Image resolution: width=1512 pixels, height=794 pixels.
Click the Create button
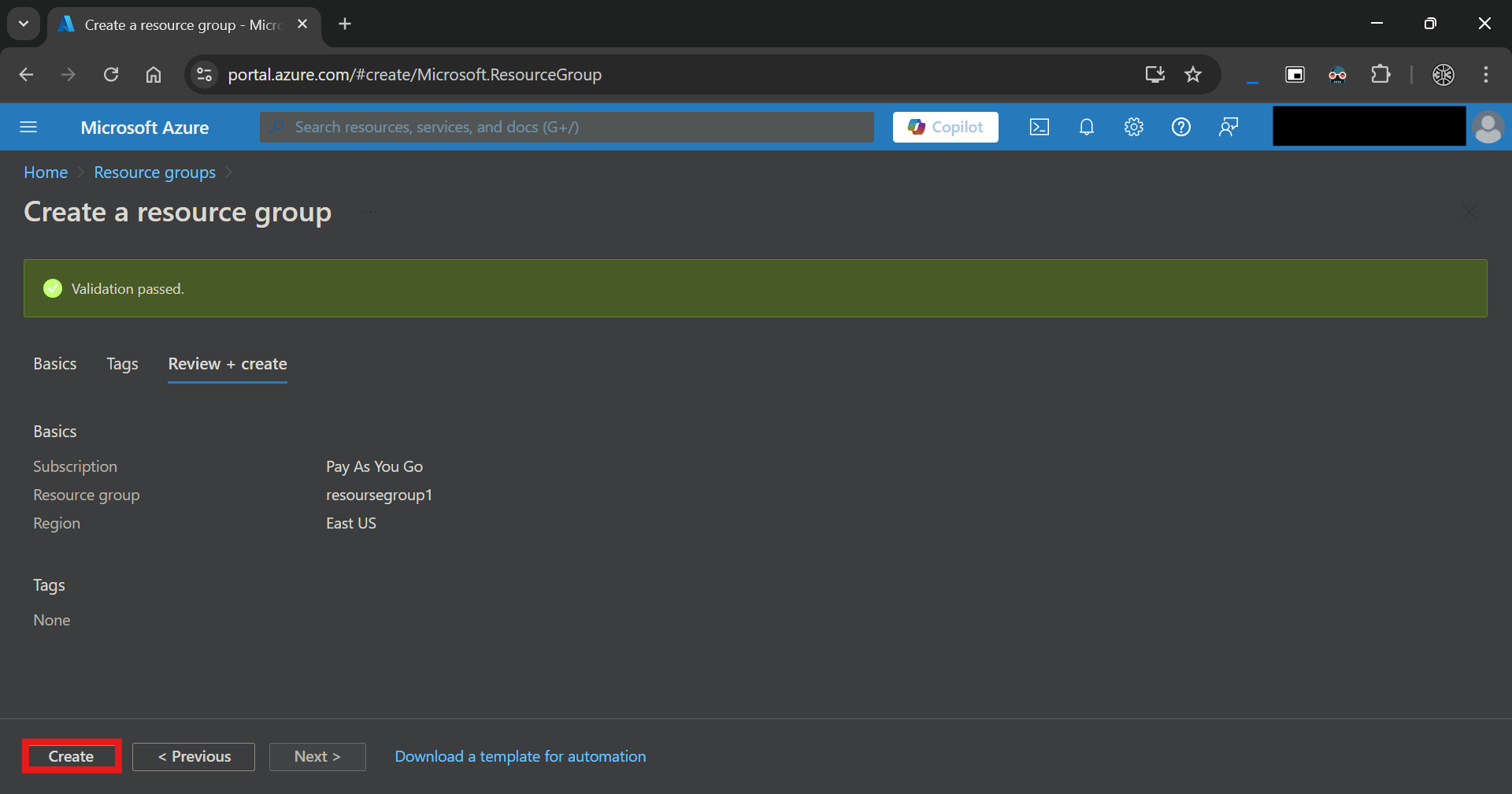pyautogui.click(x=71, y=756)
